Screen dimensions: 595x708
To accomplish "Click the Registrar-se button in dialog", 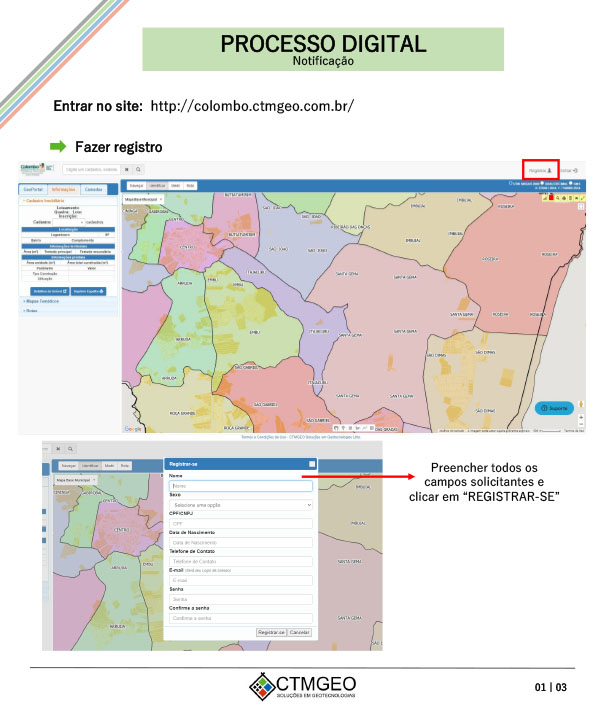I will pos(271,633).
